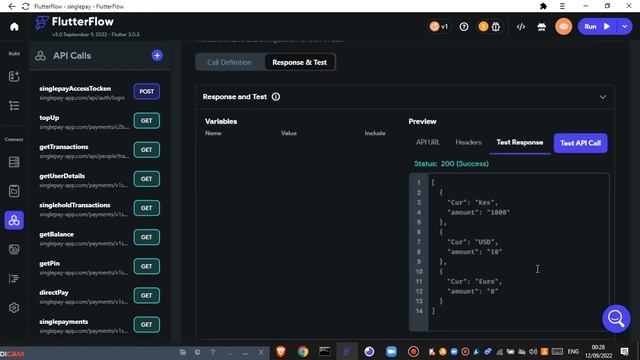Click the Test API Call button

[x=580, y=143]
